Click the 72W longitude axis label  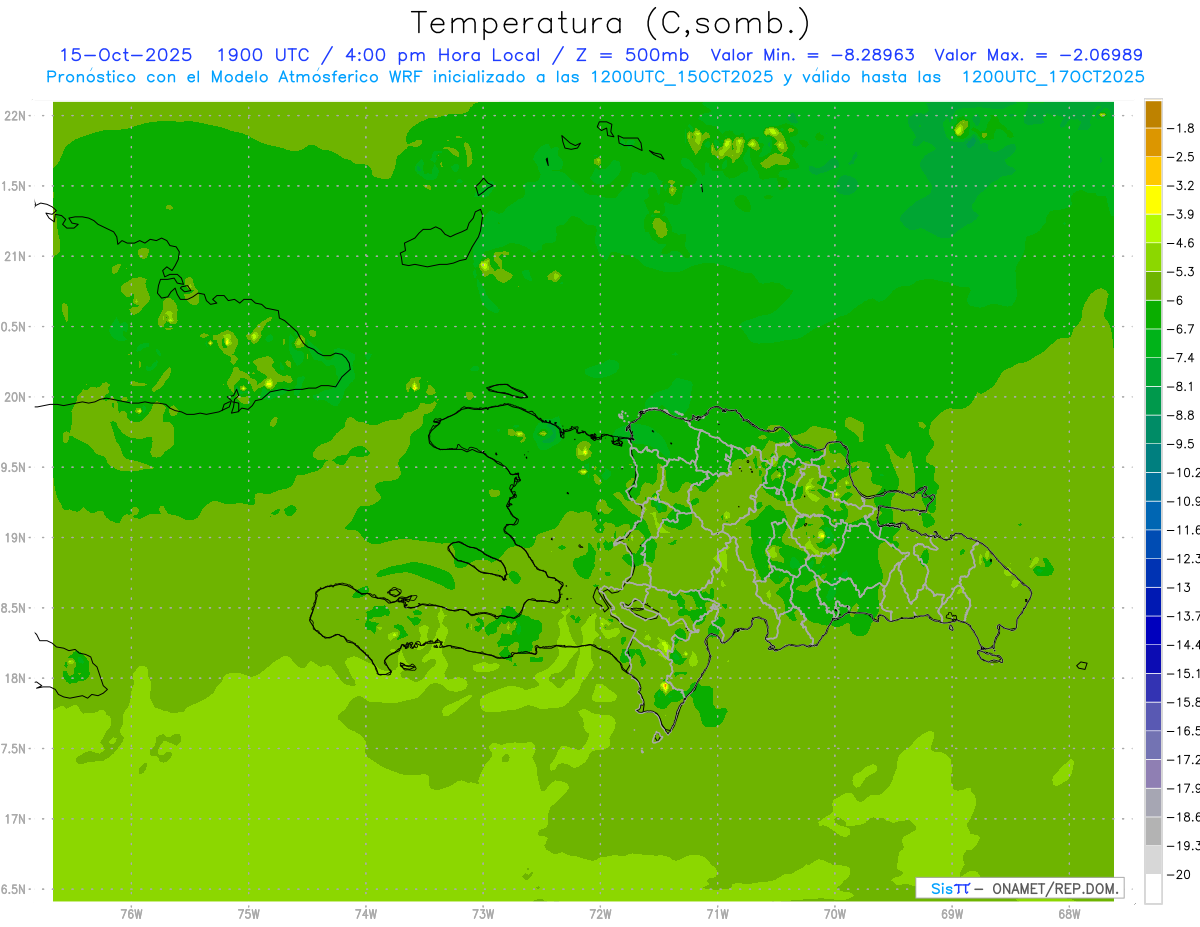600,913
